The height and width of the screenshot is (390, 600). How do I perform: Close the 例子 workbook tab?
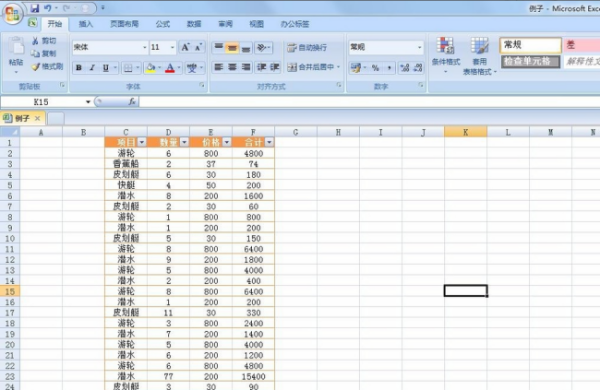tap(38, 119)
